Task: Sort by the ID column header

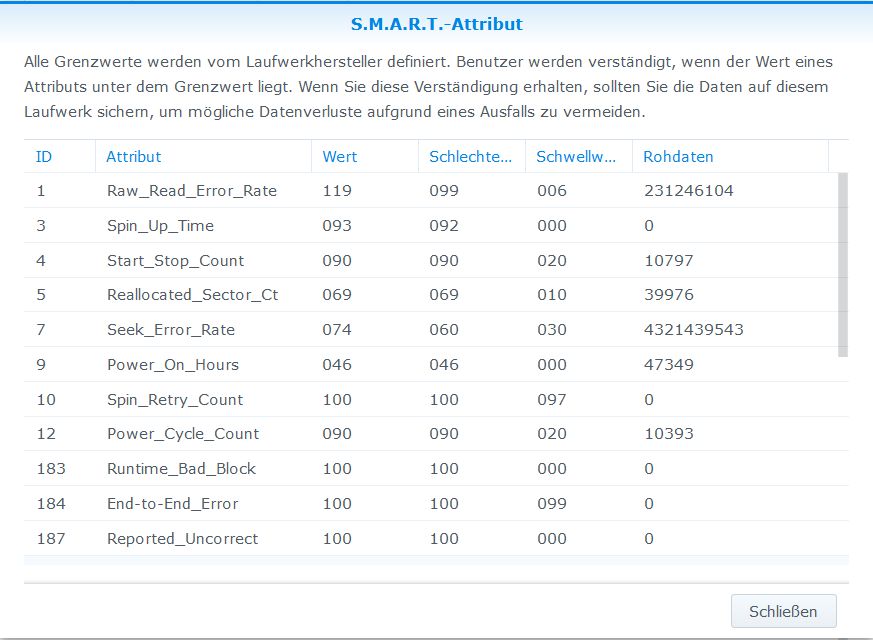Action: [60, 156]
